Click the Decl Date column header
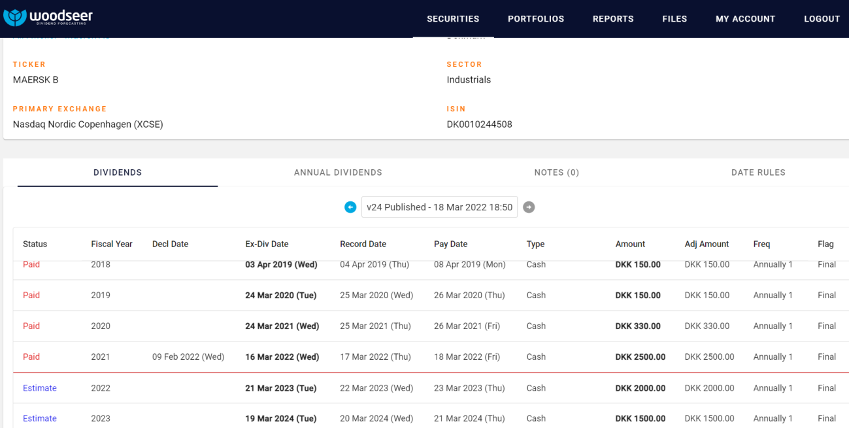The image size is (850, 428). [x=170, y=244]
